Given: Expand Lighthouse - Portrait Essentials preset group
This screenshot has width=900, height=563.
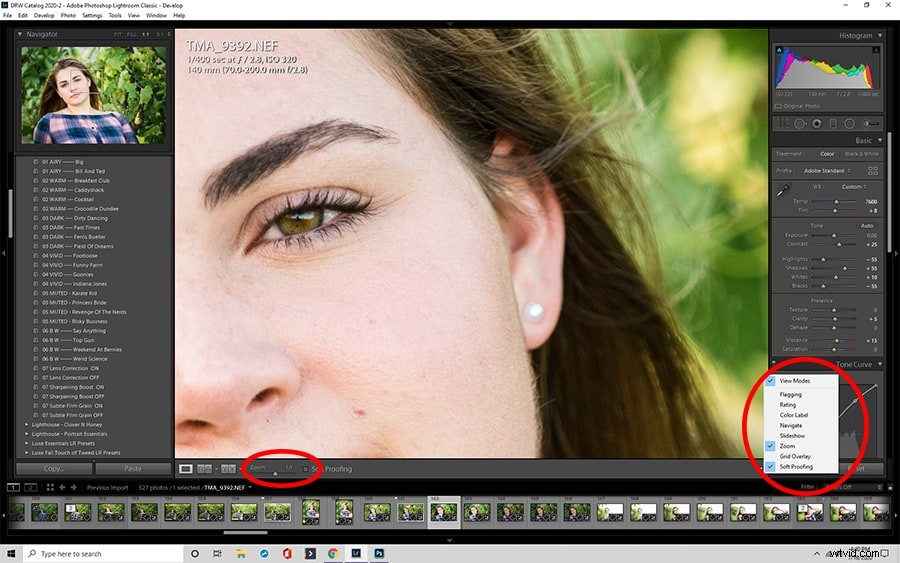Looking at the screenshot, I should [27, 434].
